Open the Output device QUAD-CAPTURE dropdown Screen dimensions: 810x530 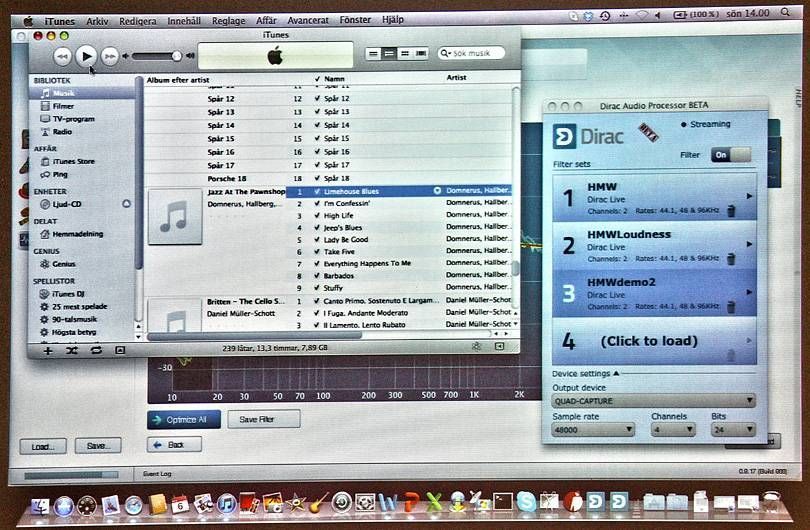[652, 401]
